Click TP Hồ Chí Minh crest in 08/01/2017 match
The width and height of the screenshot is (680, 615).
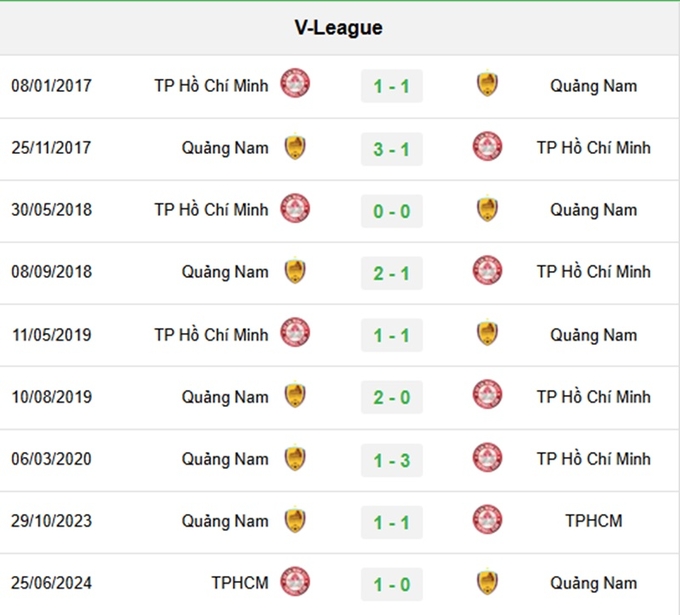(295, 83)
